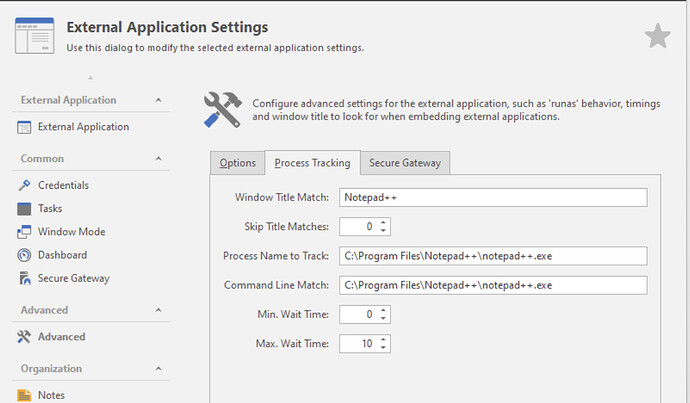The width and height of the screenshot is (690, 403).
Task: Collapse the Advanced section chevron
Action: click(x=159, y=310)
